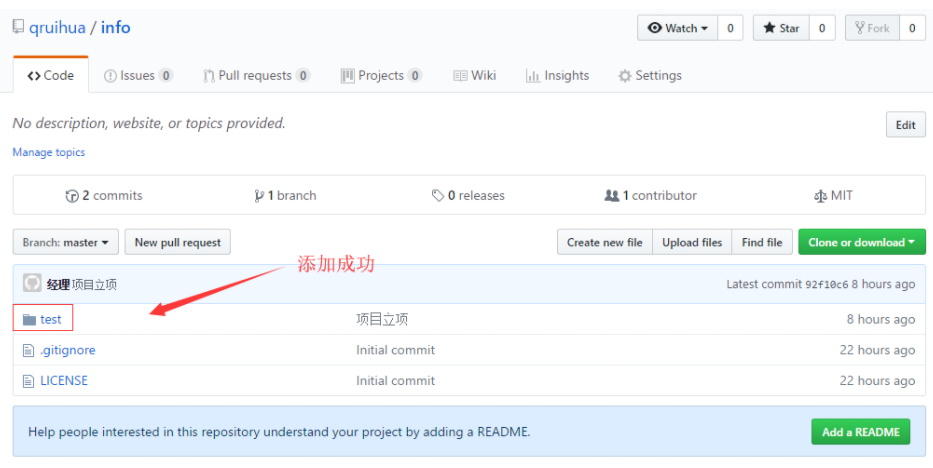Click the test folder icon
Viewport: 933px width, 468px height.
(x=30, y=320)
